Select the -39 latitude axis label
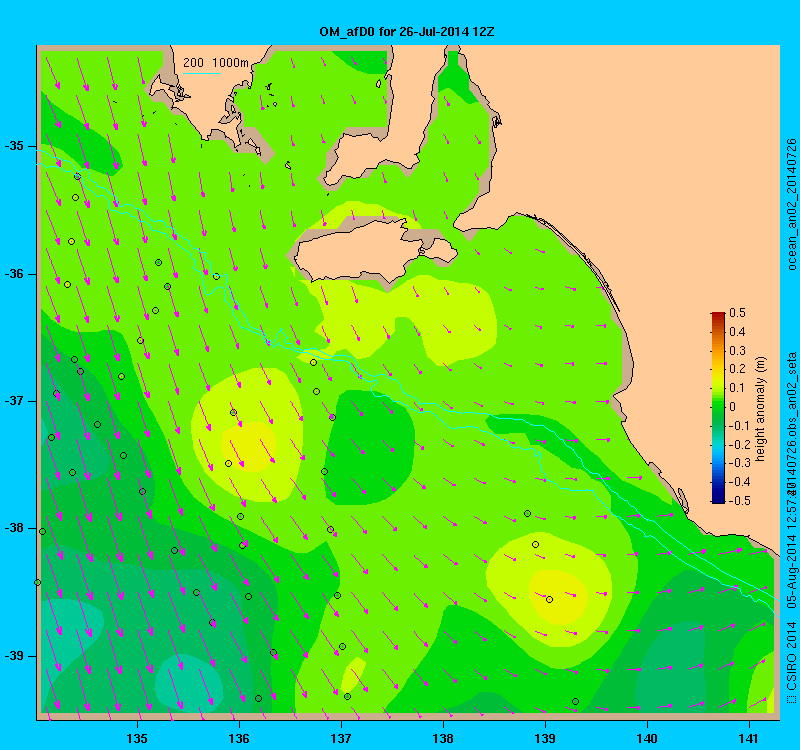The width and height of the screenshot is (800, 750). tap(14, 656)
